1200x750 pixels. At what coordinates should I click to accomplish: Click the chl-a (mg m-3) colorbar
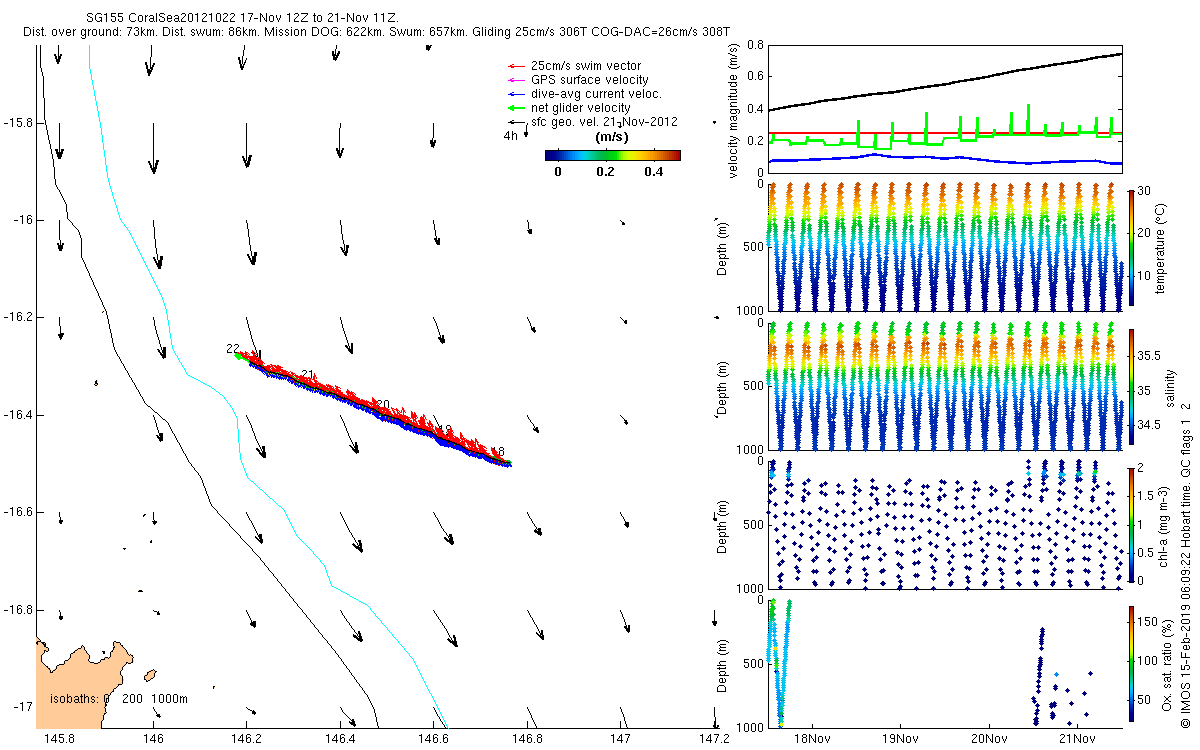coord(1131,523)
